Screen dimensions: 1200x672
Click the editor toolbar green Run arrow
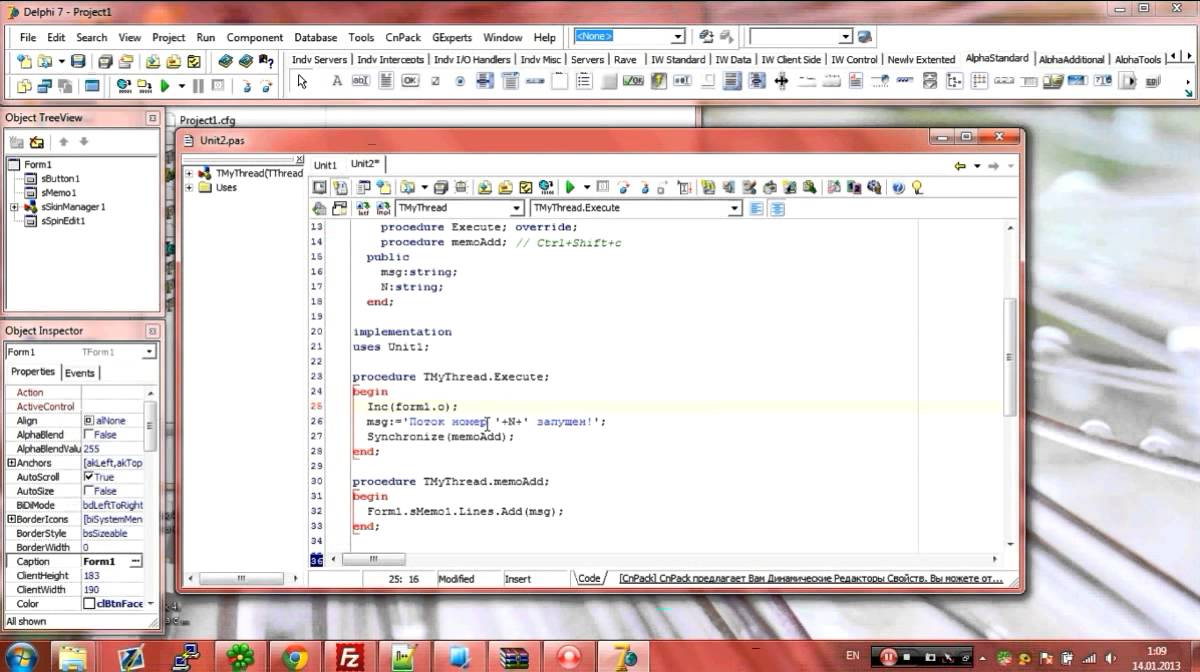570,187
